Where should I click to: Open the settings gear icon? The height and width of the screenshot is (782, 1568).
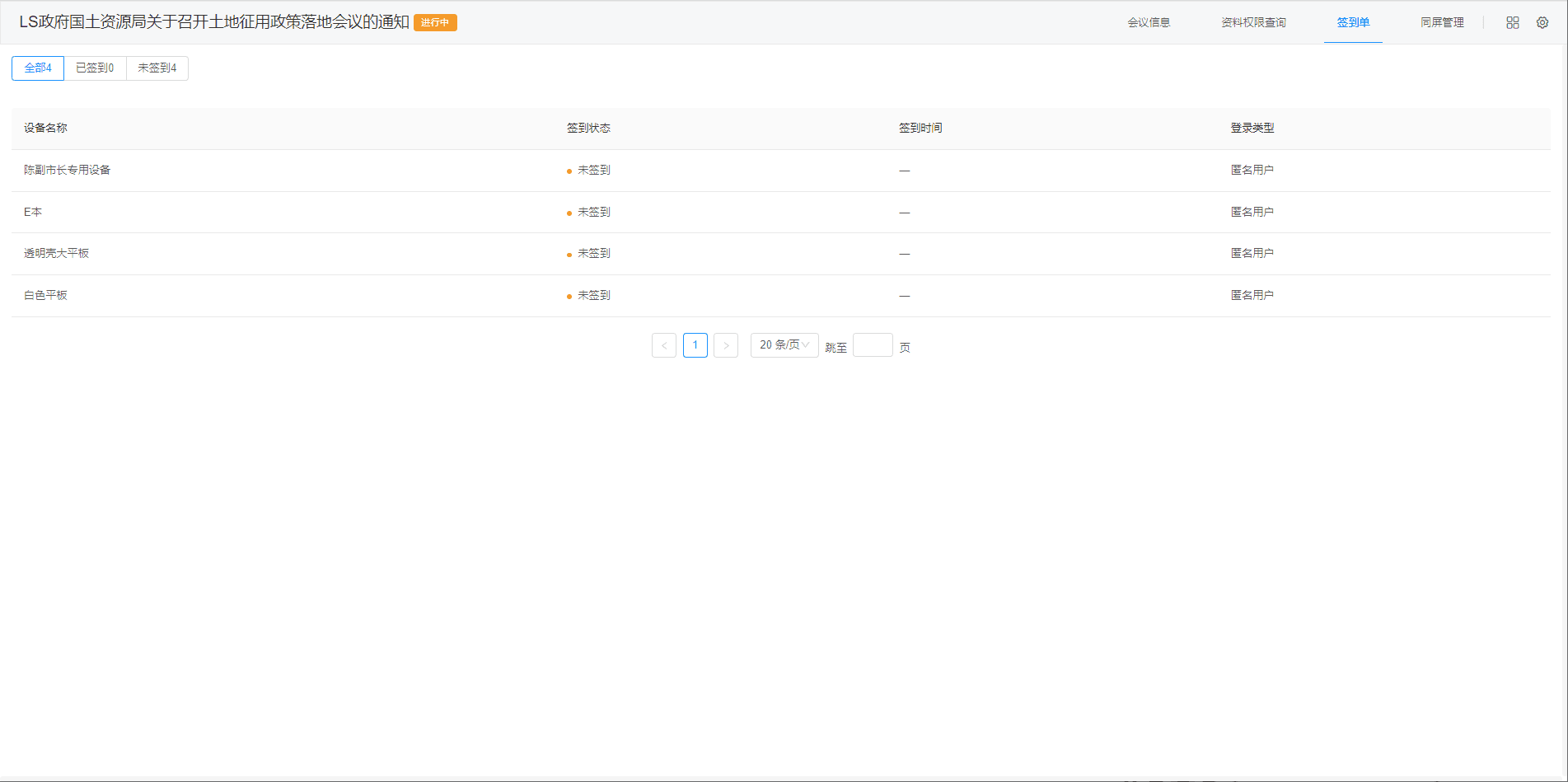1542,23
